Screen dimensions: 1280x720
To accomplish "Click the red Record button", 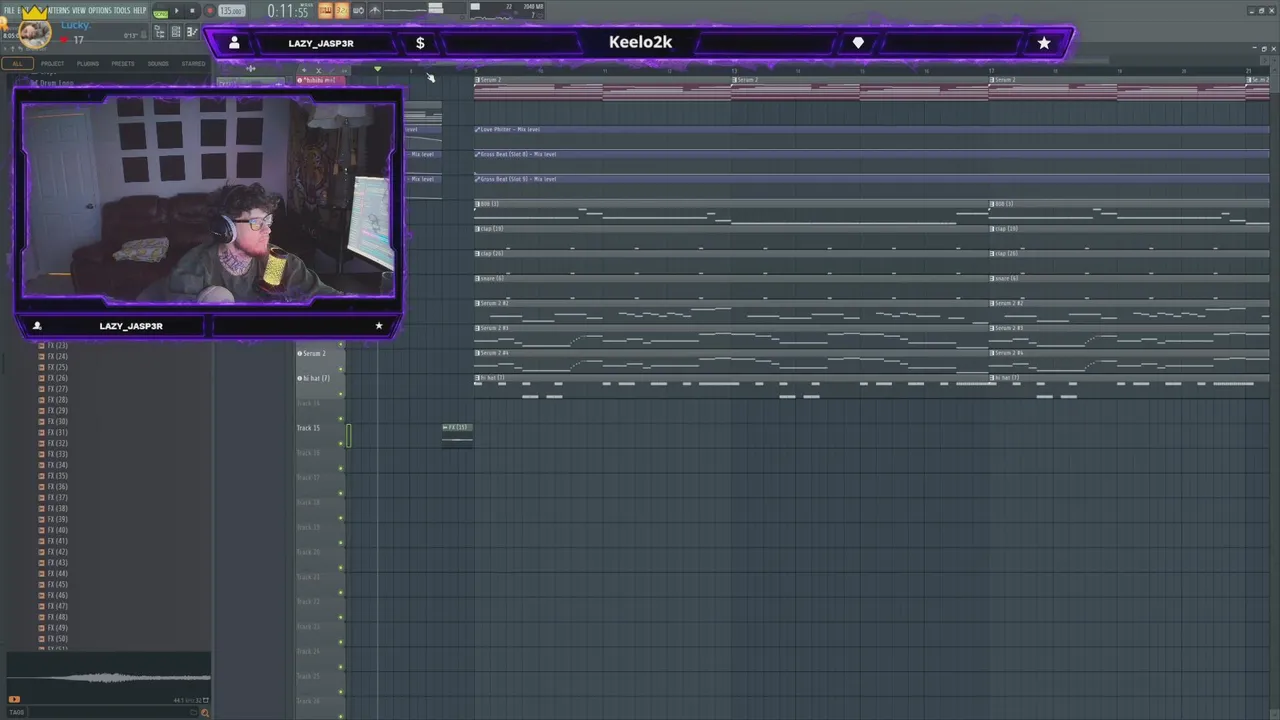I will point(210,11).
